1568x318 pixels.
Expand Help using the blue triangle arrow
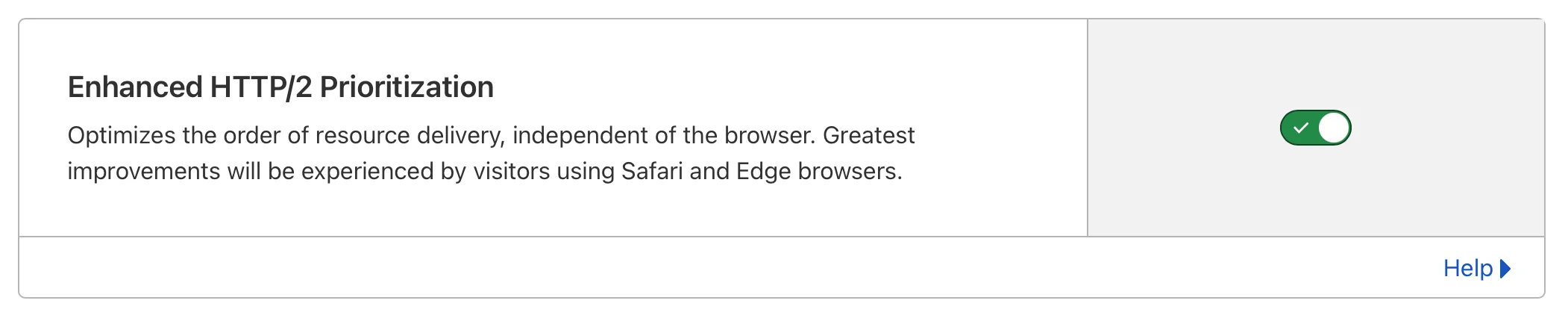pyautogui.click(x=1505, y=268)
